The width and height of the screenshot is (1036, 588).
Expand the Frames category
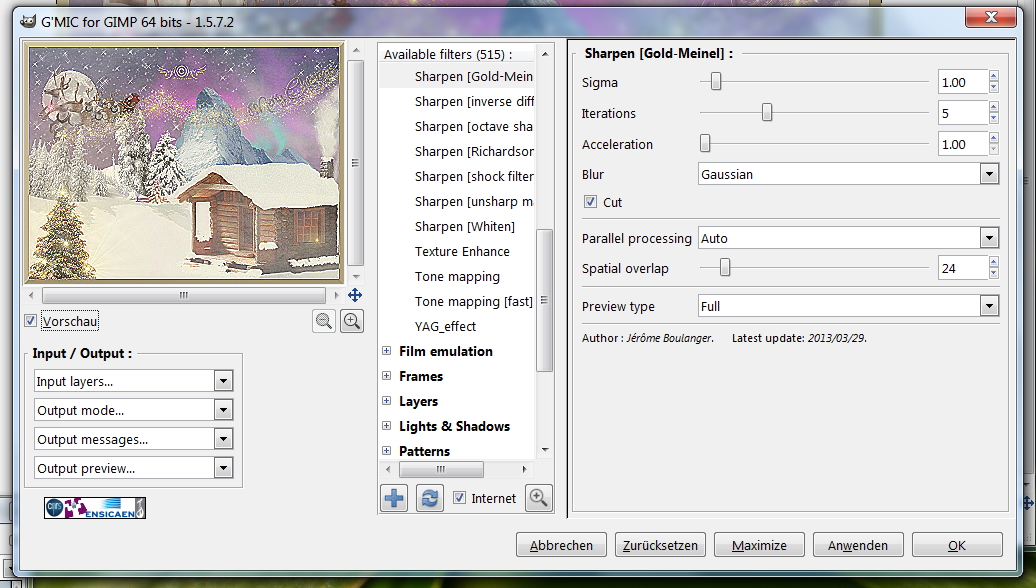pos(387,376)
